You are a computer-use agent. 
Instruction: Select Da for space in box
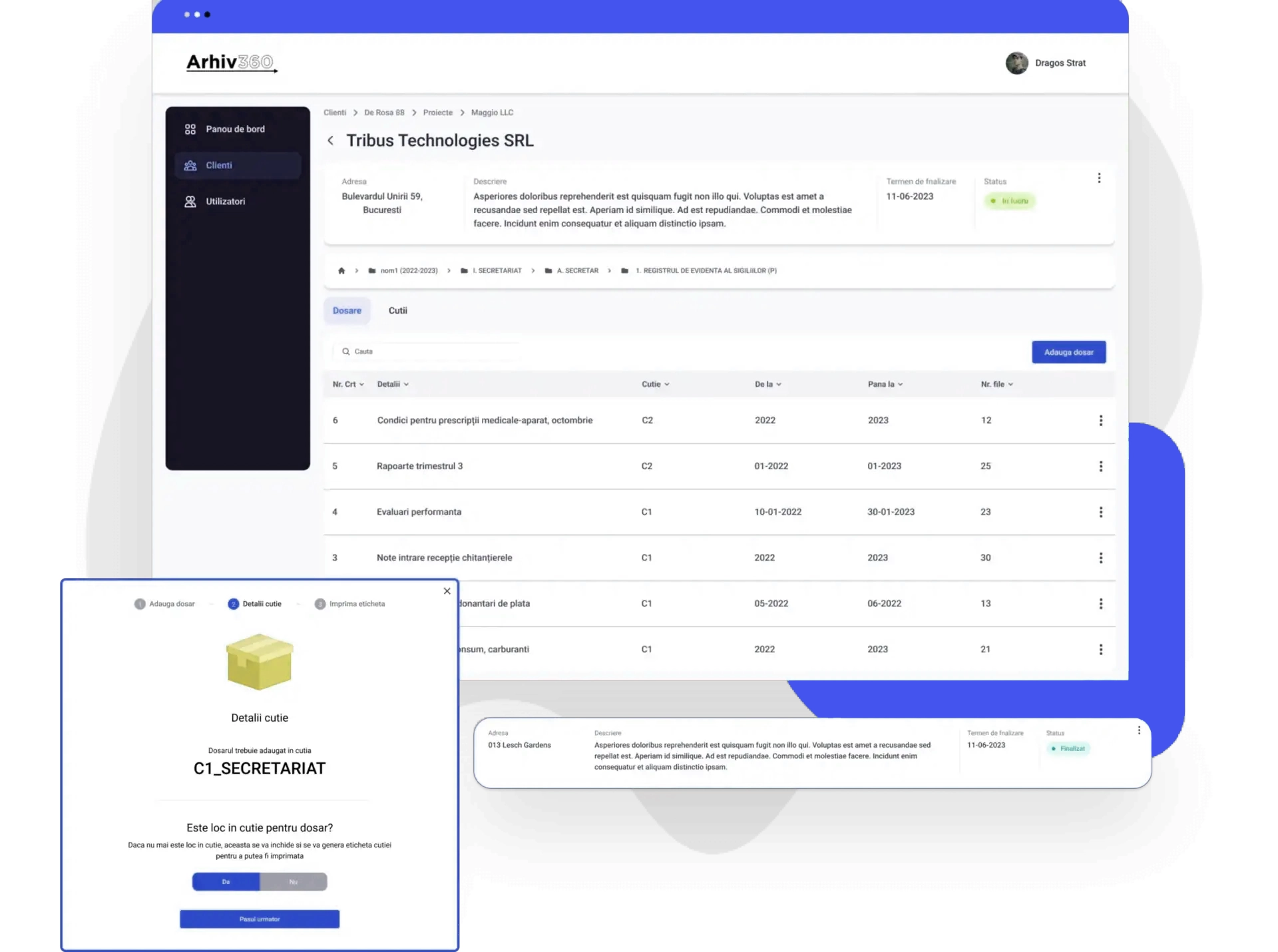226,882
